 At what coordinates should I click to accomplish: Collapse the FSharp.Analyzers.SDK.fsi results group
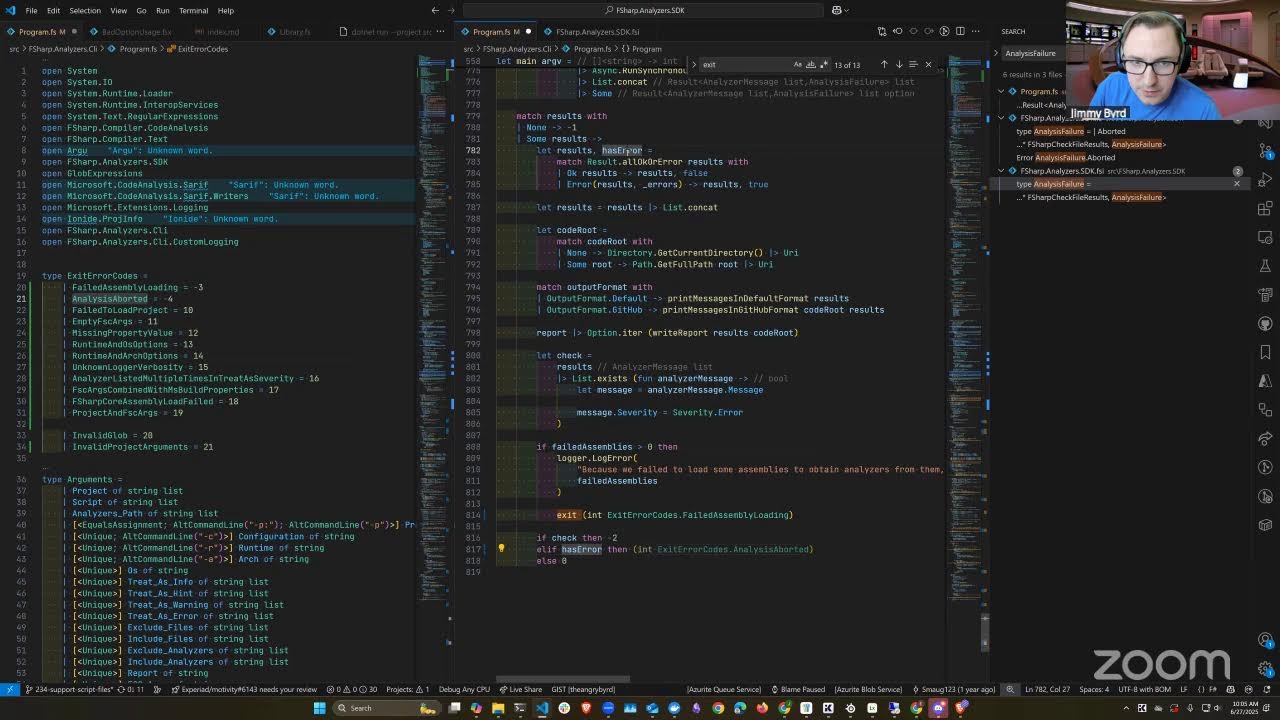[x=1001, y=171]
